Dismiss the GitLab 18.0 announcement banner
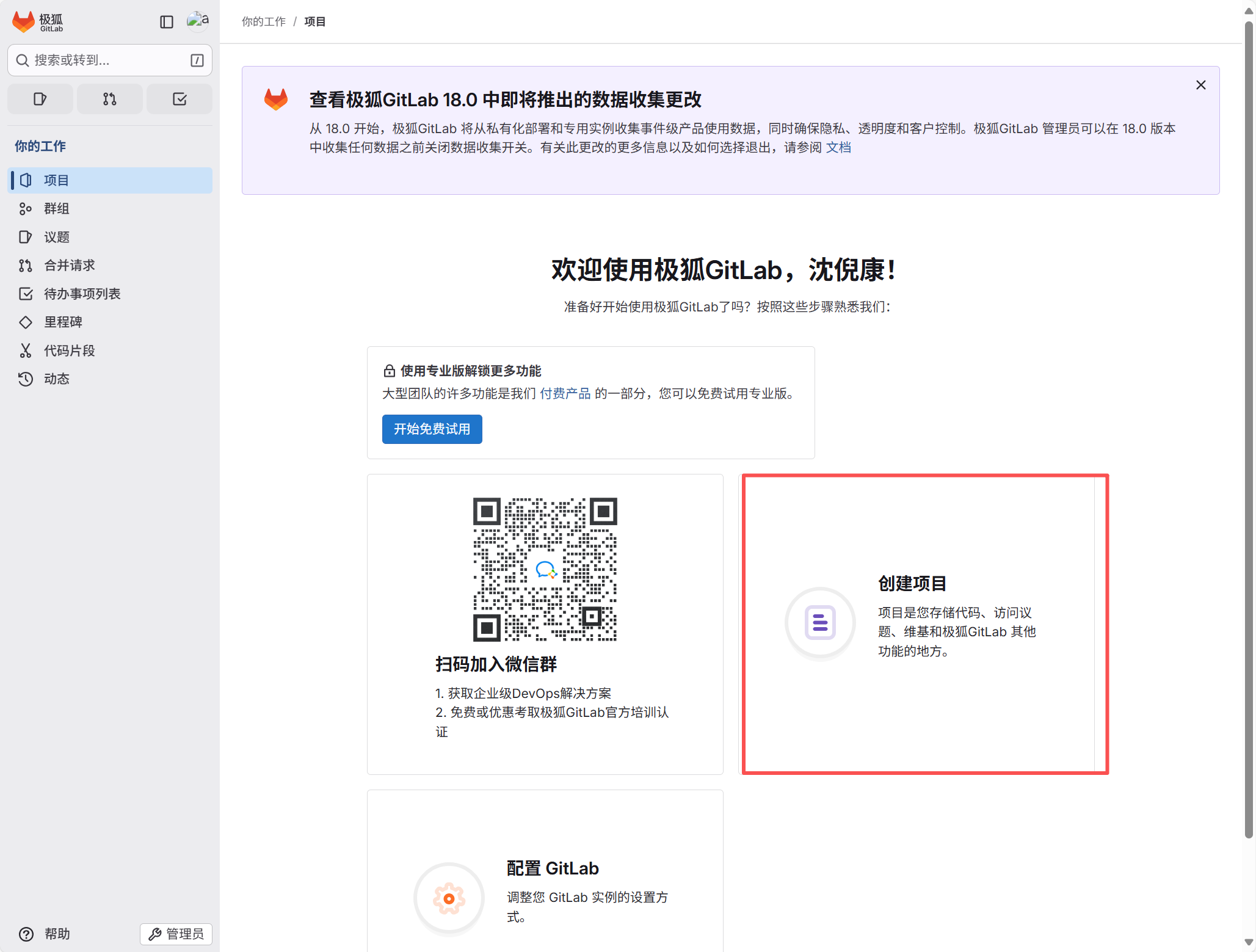 click(x=1200, y=85)
